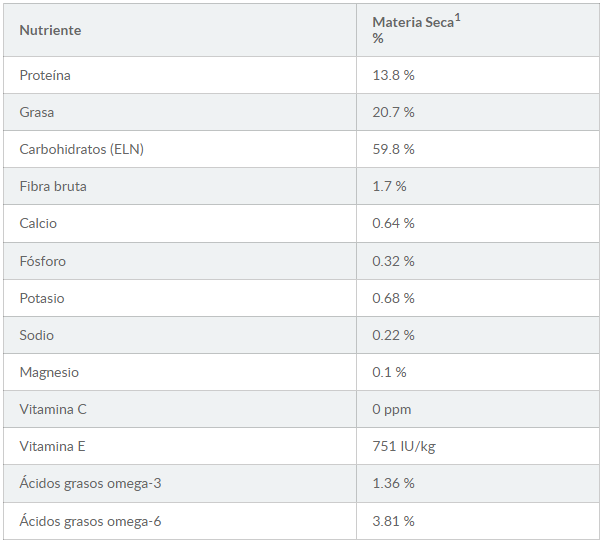Image resolution: width=603 pixels, height=543 pixels.
Task: Click the superscript 1 footnote marker
Action: [x=458, y=18]
